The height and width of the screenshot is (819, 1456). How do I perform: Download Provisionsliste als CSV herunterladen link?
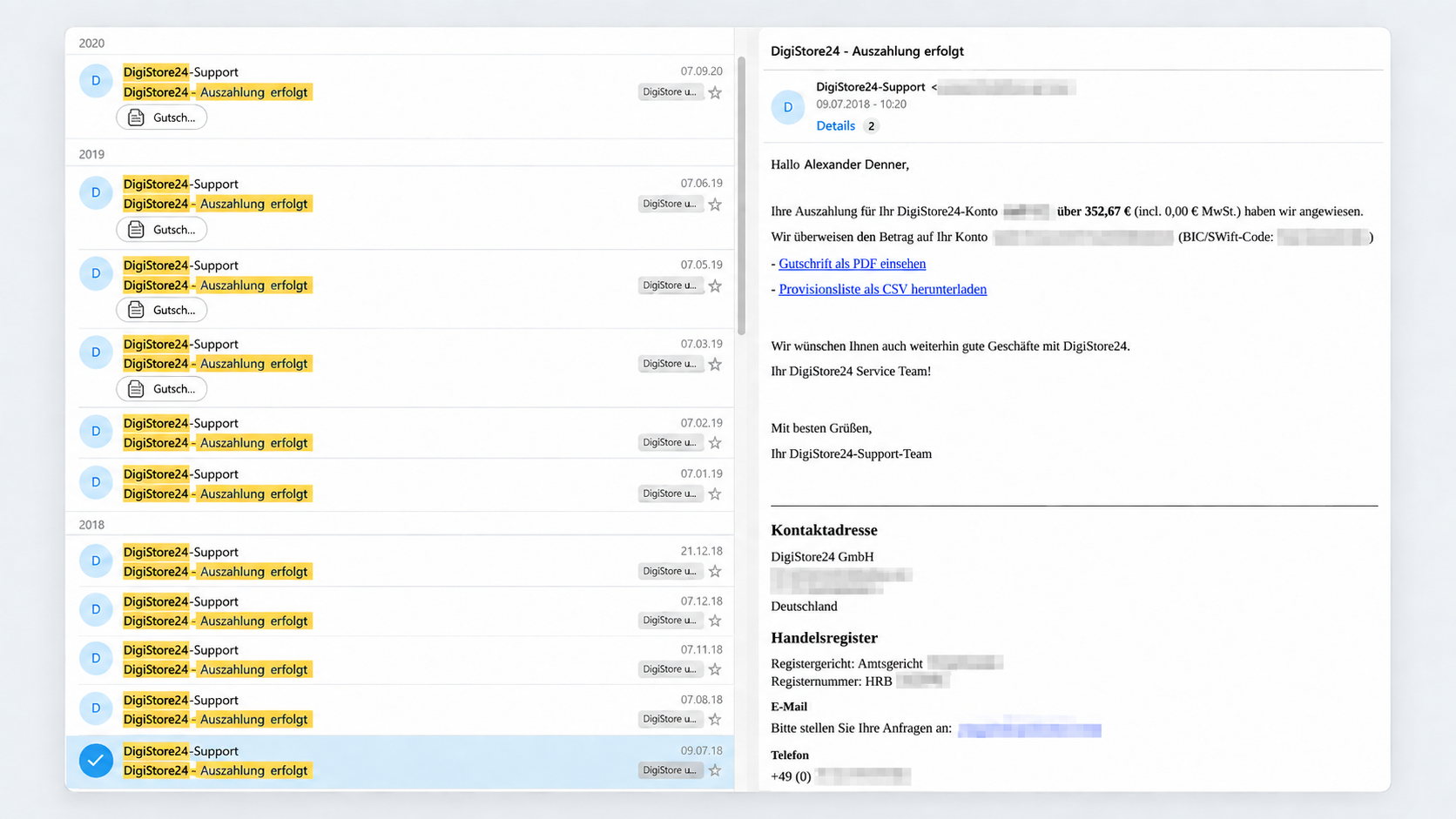click(x=882, y=290)
